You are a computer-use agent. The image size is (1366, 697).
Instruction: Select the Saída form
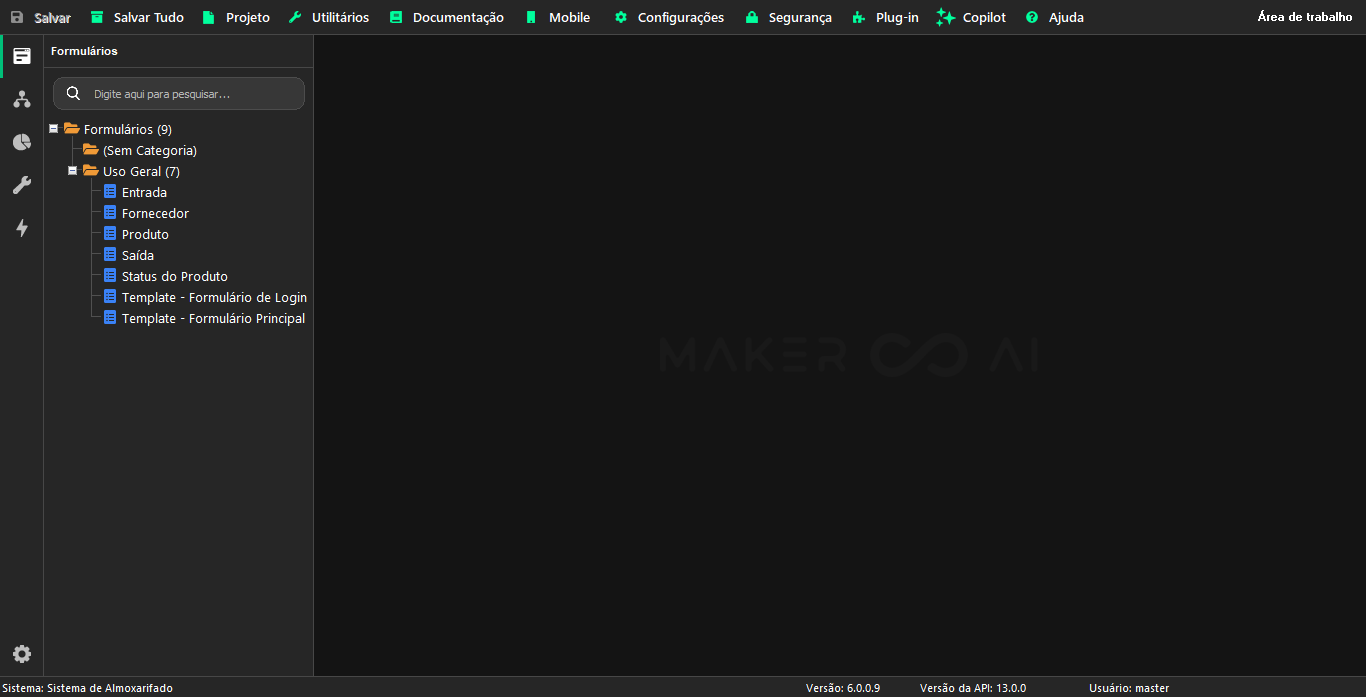pyautogui.click(x=138, y=255)
